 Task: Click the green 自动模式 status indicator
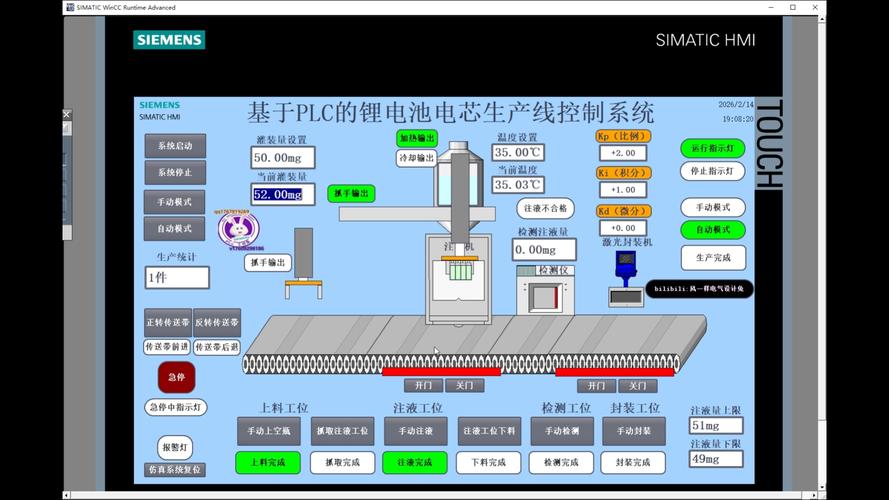713,230
